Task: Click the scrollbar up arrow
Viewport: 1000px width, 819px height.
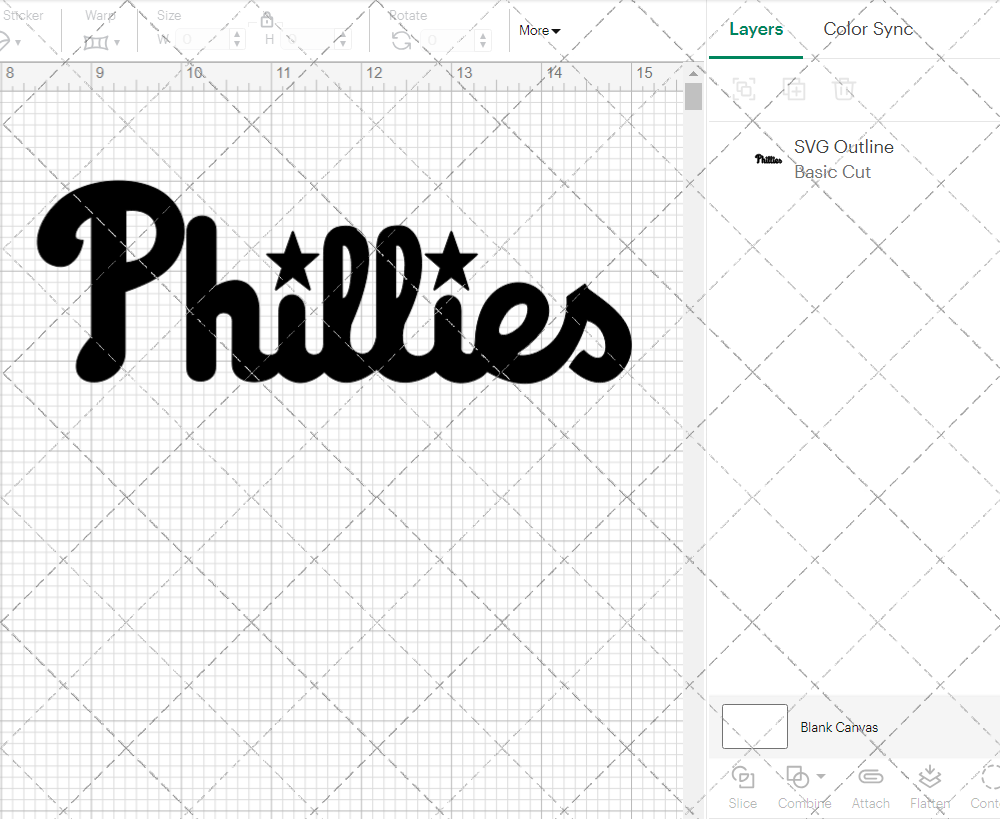Action: point(693,73)
